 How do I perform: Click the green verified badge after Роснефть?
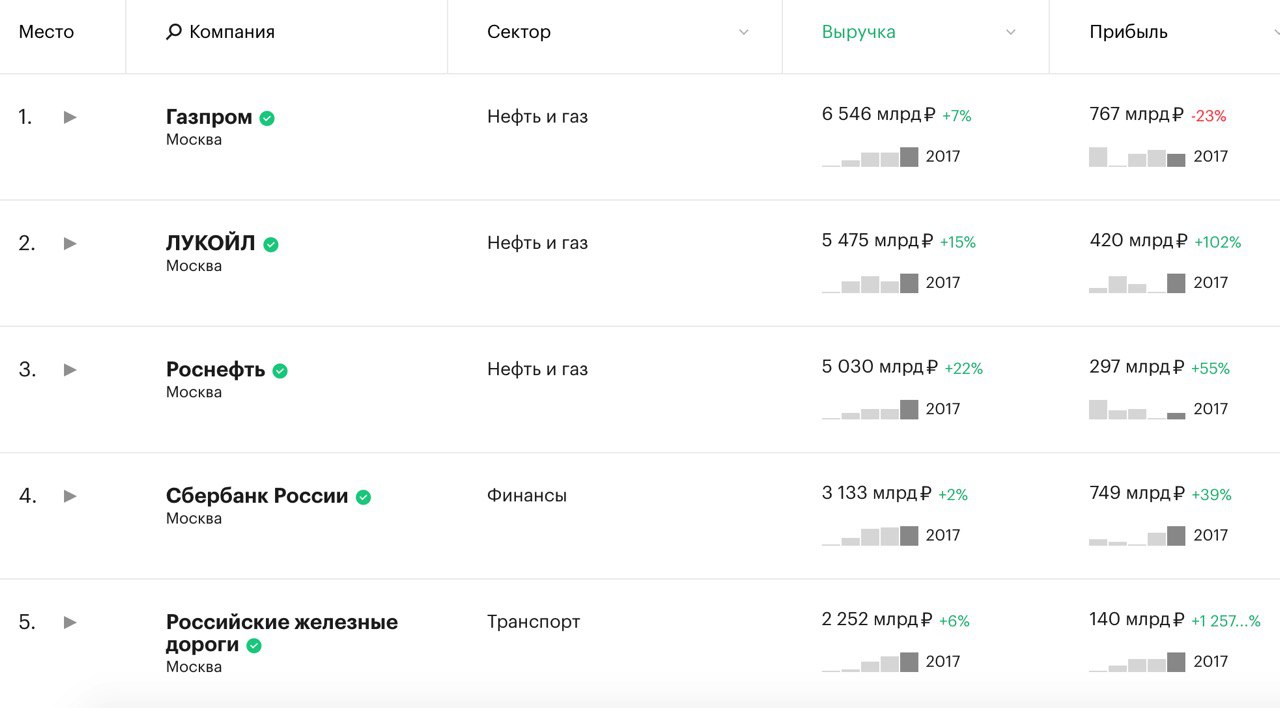coord(280,371)
